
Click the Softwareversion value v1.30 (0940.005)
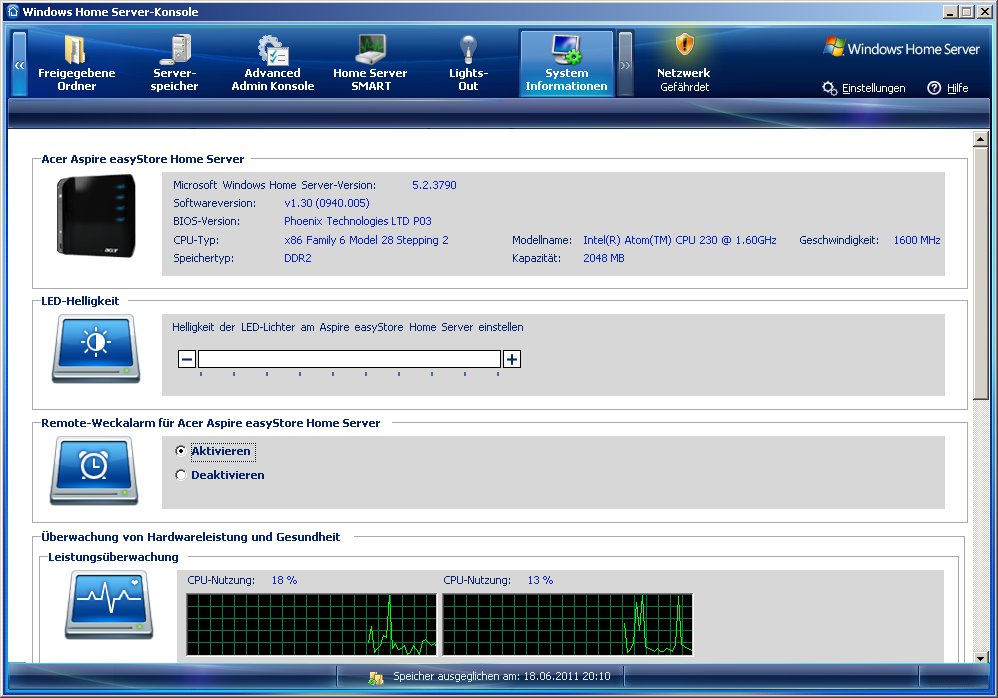click(x=327, y=203)
